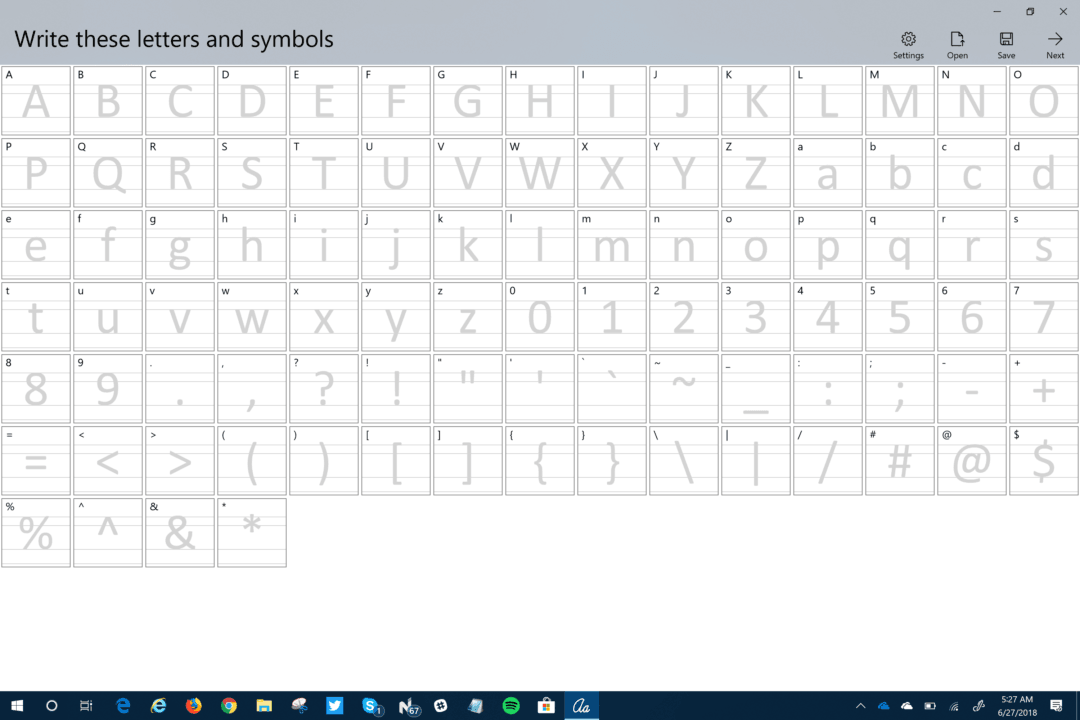The width and height of the screenshot is (1080, 720).
Task: Open the Start menu
Action: [18, 706]
